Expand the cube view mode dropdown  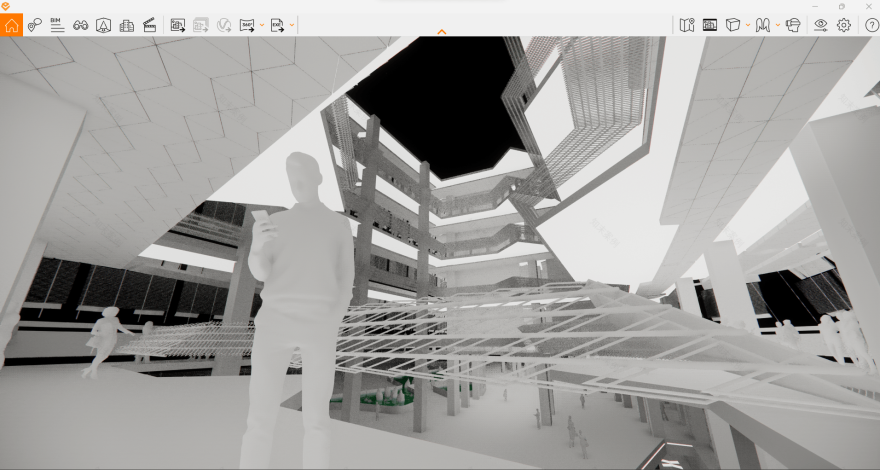pyautogui.click(x=747, y=25)
